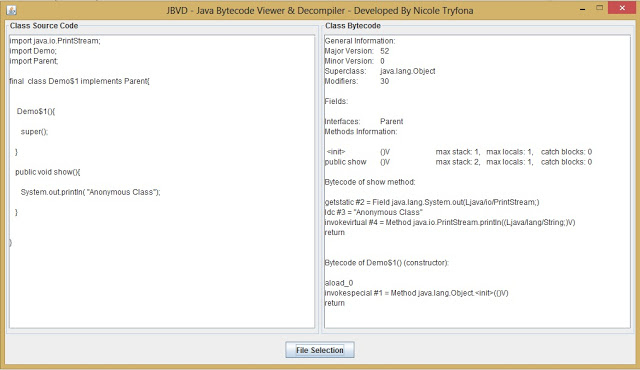This screenshot has width=640, height=370.
Task: Click the 'Modifiers: 30' line
Action: pyautogui.click(x=357, y=81)
